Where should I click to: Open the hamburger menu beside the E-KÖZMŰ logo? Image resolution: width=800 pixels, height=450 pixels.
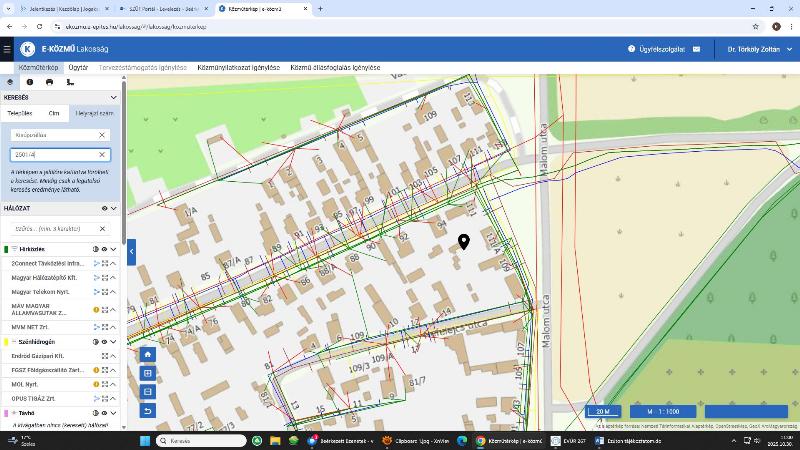pos(7,48)
